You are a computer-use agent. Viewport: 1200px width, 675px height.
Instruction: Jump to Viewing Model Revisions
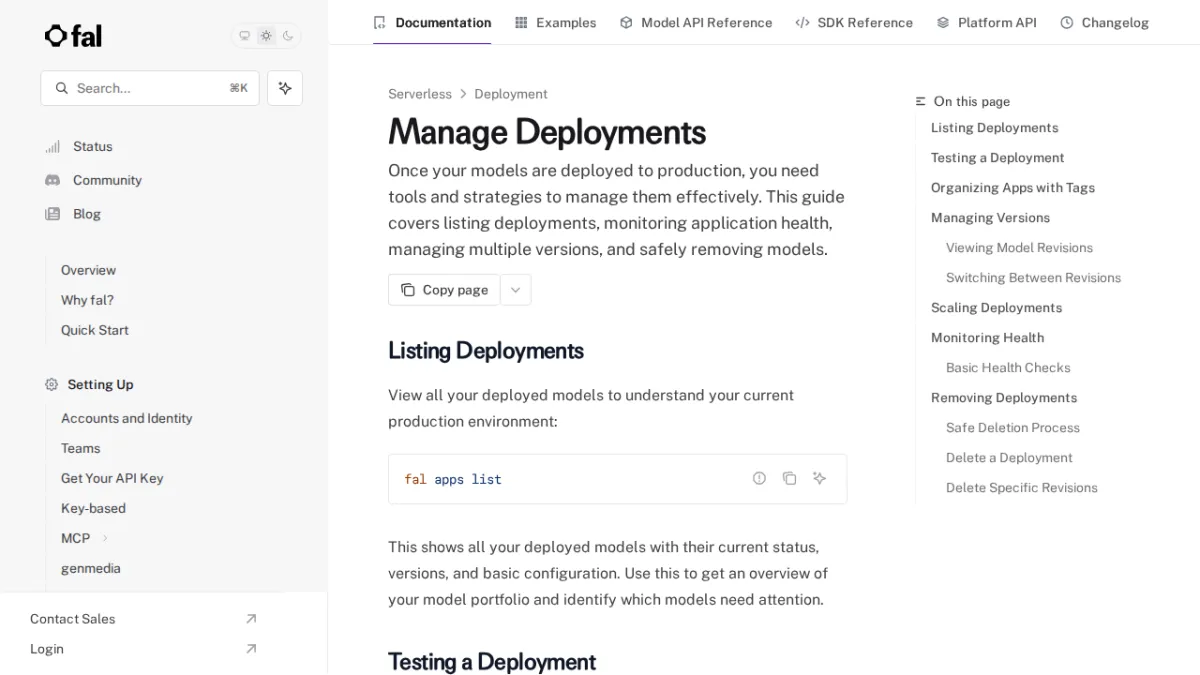click(x=1019, y=248)
